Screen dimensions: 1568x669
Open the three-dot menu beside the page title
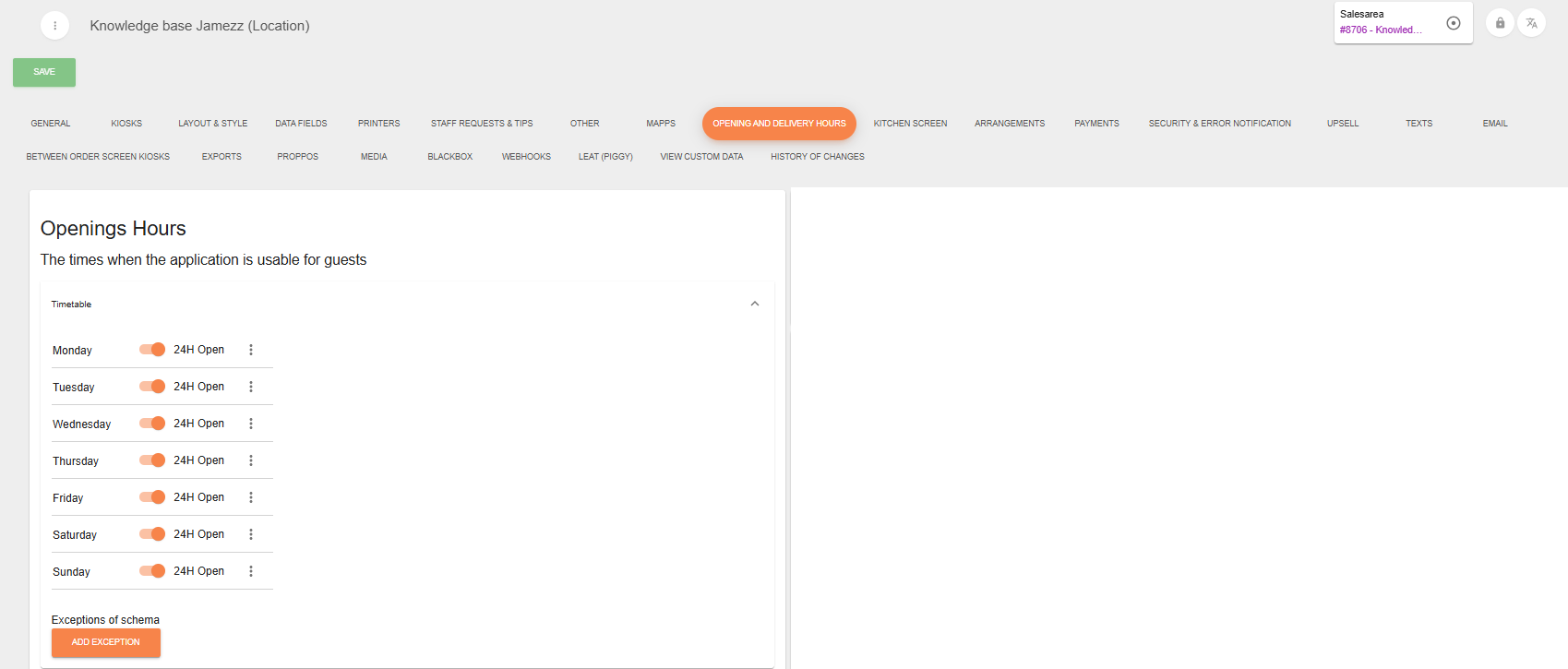(54, 26)
